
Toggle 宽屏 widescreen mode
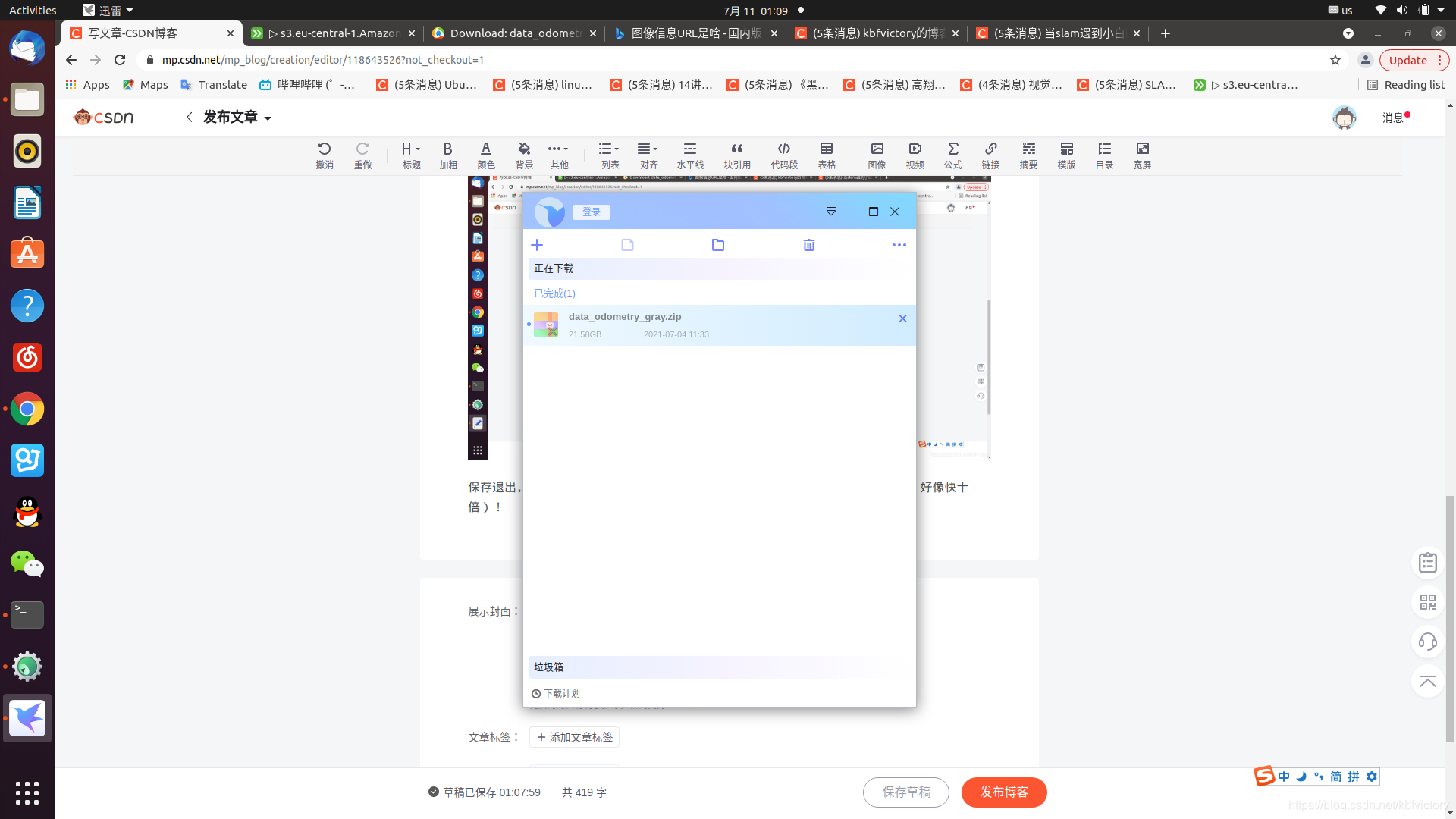(x=1142, y=155)
